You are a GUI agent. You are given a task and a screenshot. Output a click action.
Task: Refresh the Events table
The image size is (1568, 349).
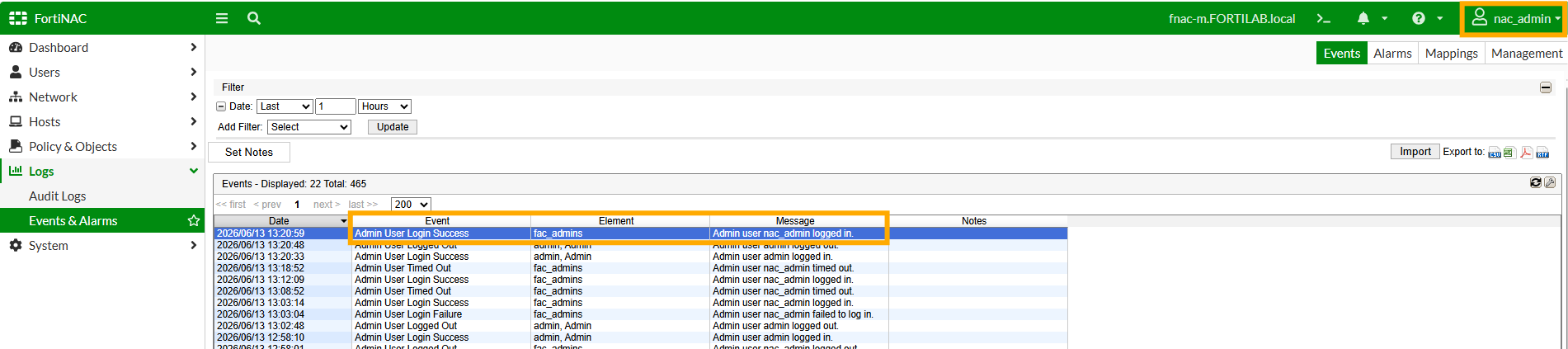[x=1535, y=183]
